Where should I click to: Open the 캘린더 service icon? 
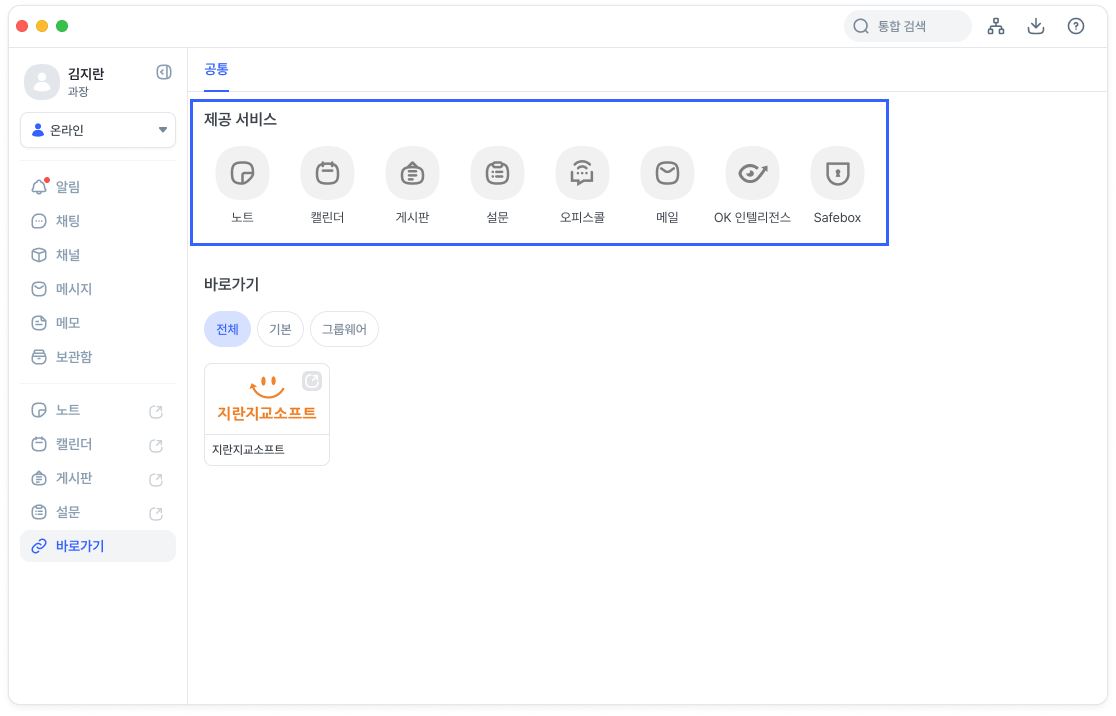click(326, 172)
